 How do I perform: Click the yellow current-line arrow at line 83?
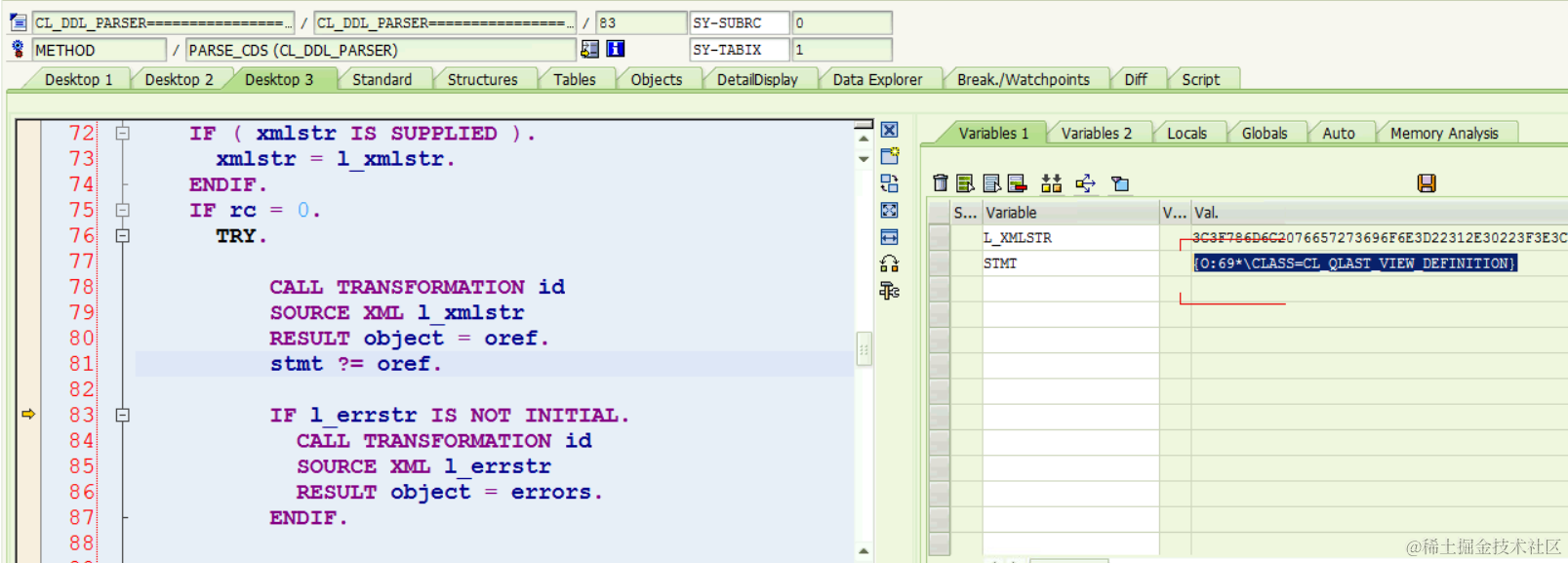[x=28, y=415]
